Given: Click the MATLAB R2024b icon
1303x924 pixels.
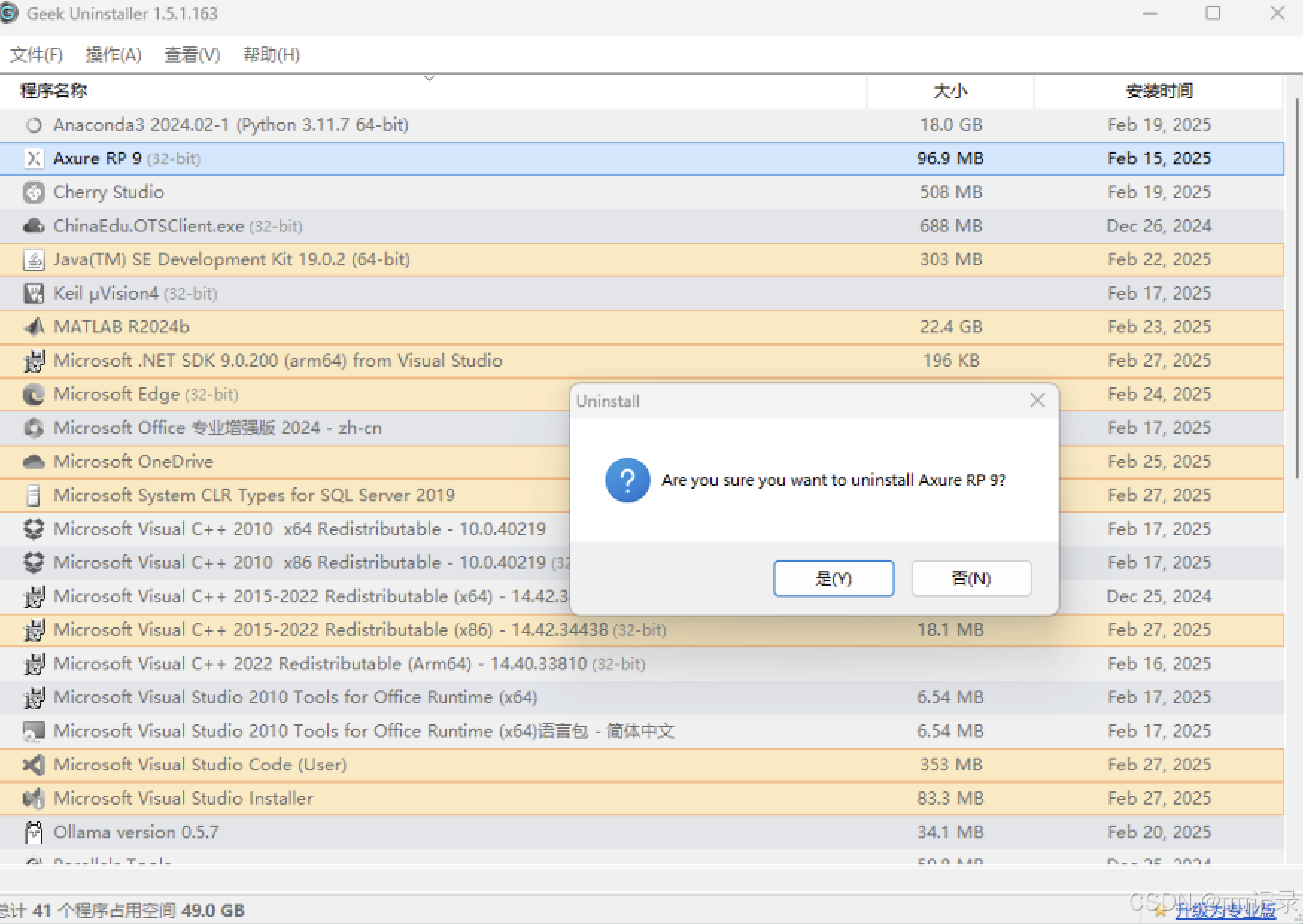Looking at the screenshot, I should (34, 327).
